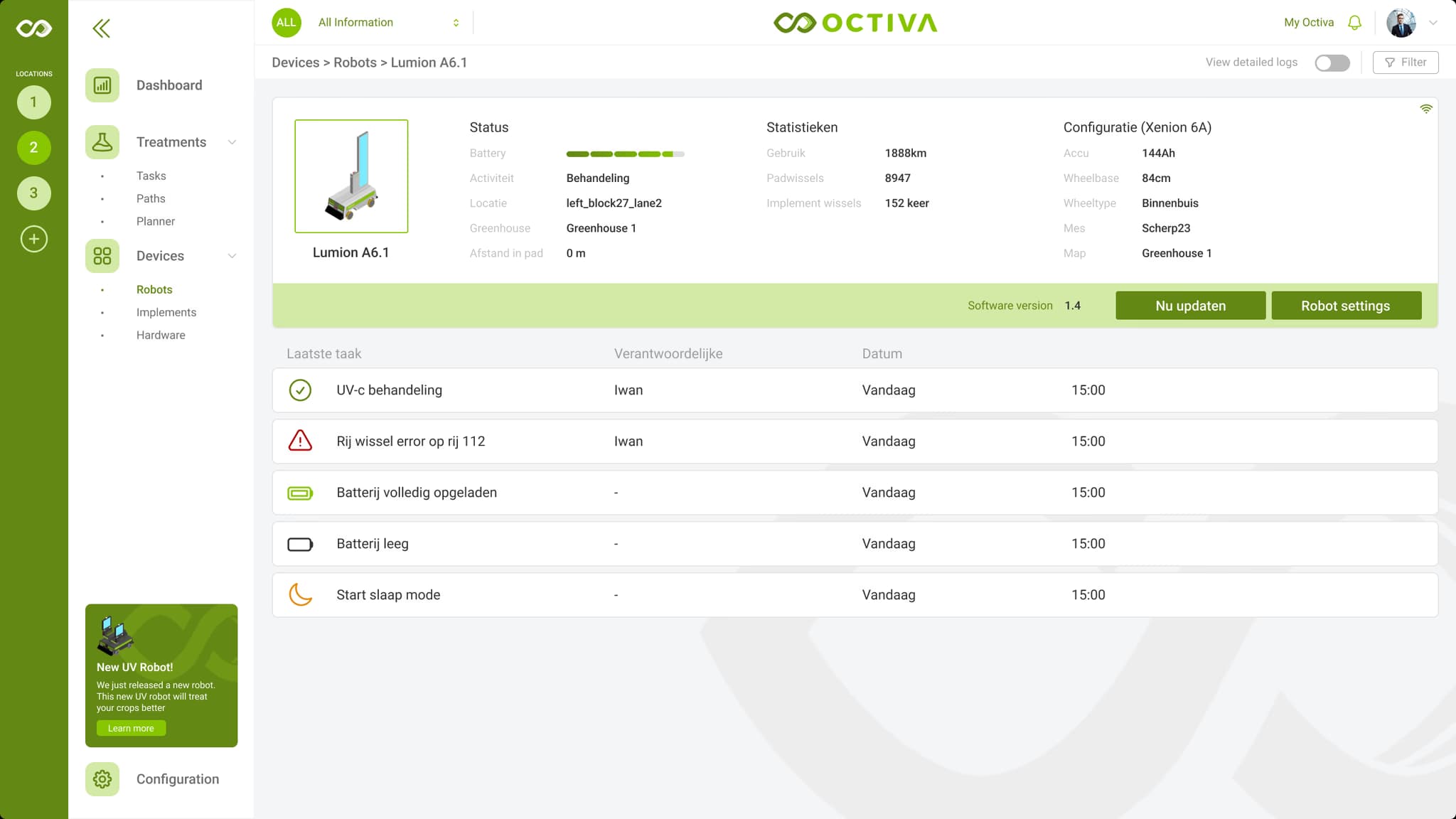Screen dimensions: 1456x819
Task: Open Tasks under Treatments
Action: [151, 176]
